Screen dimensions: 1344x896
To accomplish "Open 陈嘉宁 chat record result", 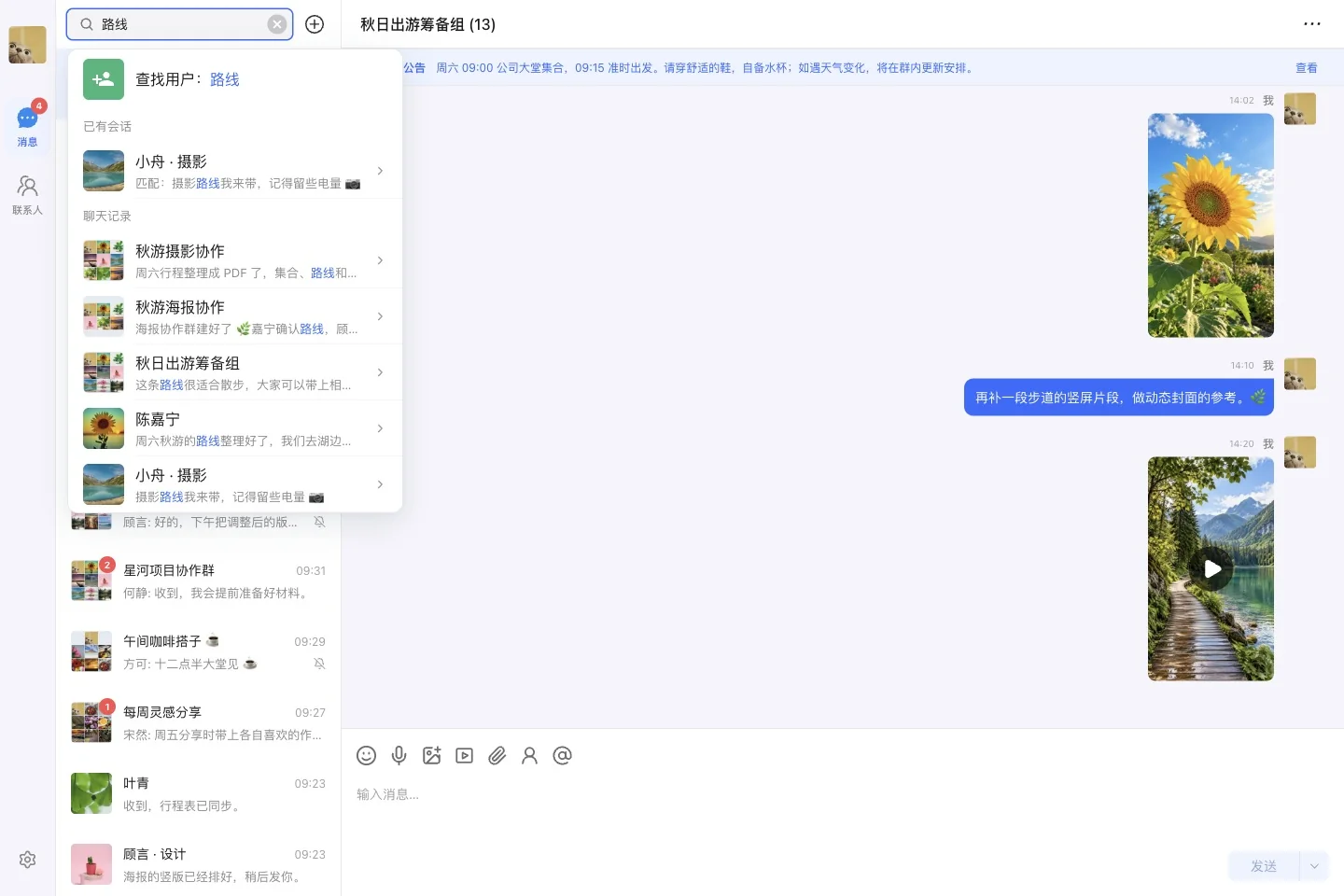I will point(235,428).
